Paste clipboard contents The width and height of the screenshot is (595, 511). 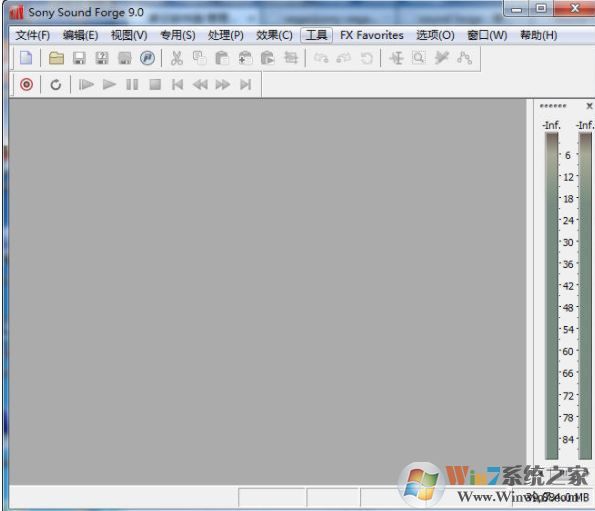[222, 58]
